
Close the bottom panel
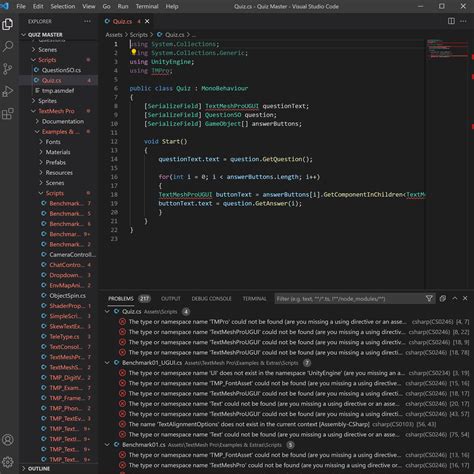click(x=465, y=298)
